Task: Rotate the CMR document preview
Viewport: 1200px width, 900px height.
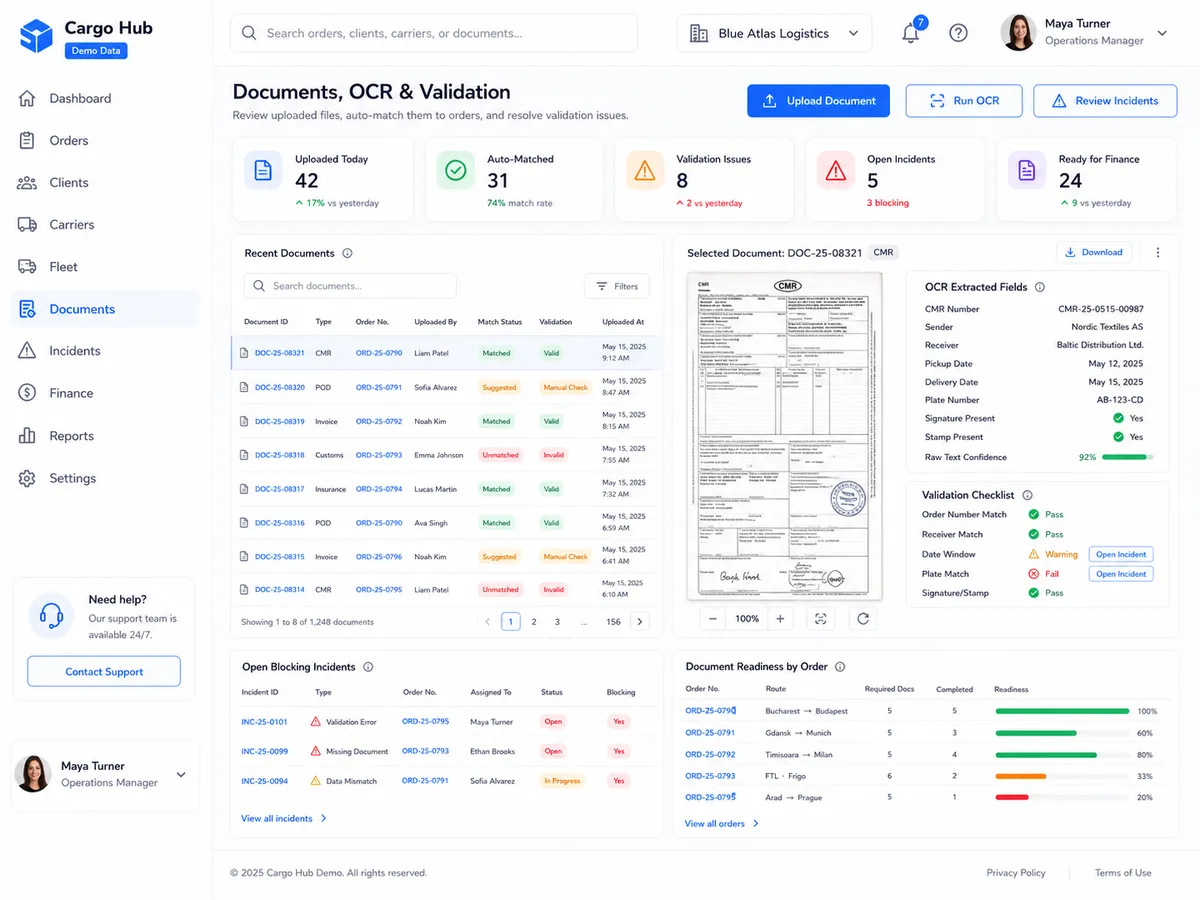Action: click(863, 619)
